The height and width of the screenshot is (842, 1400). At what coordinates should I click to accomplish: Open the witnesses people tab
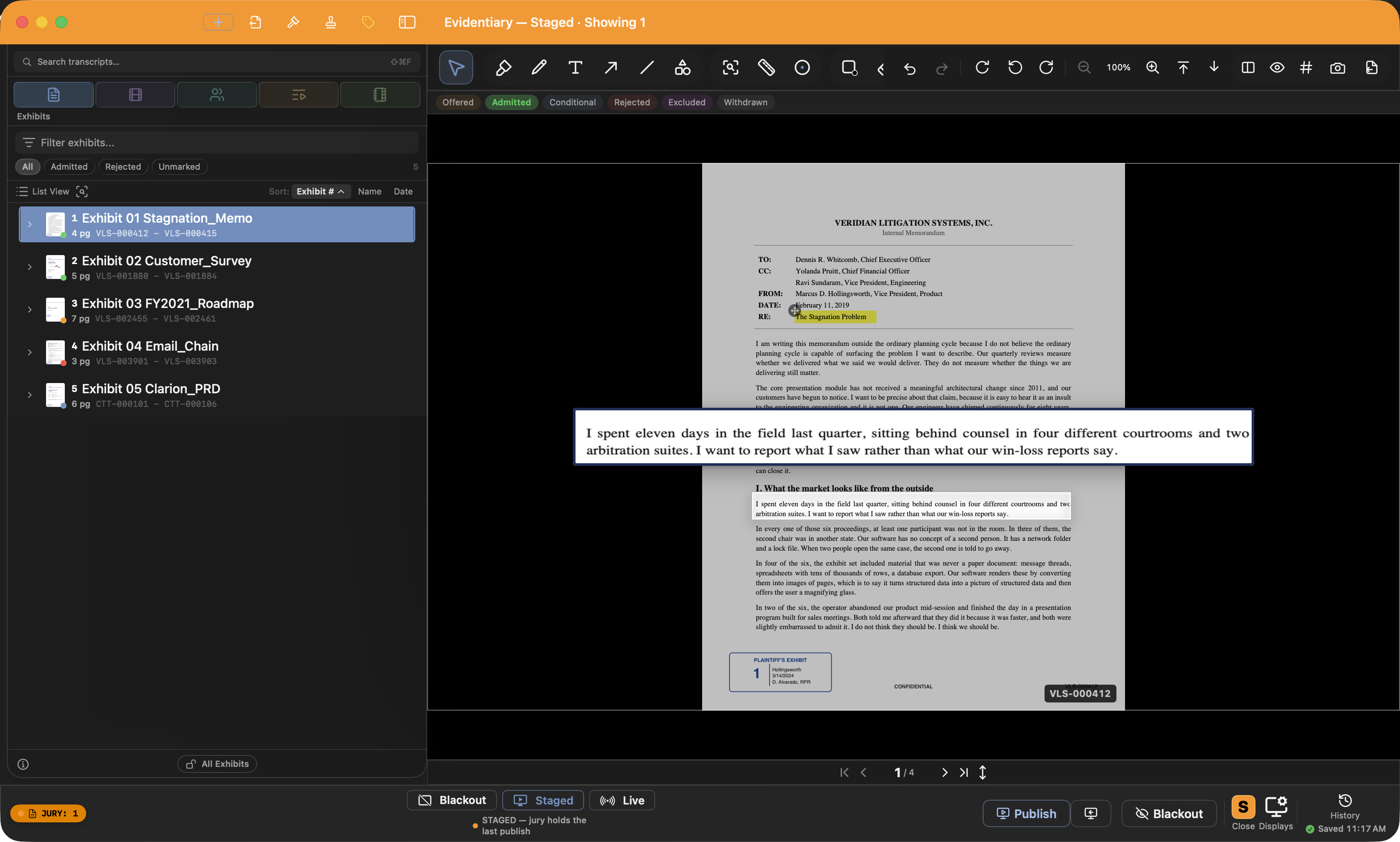tap(217, 95)
